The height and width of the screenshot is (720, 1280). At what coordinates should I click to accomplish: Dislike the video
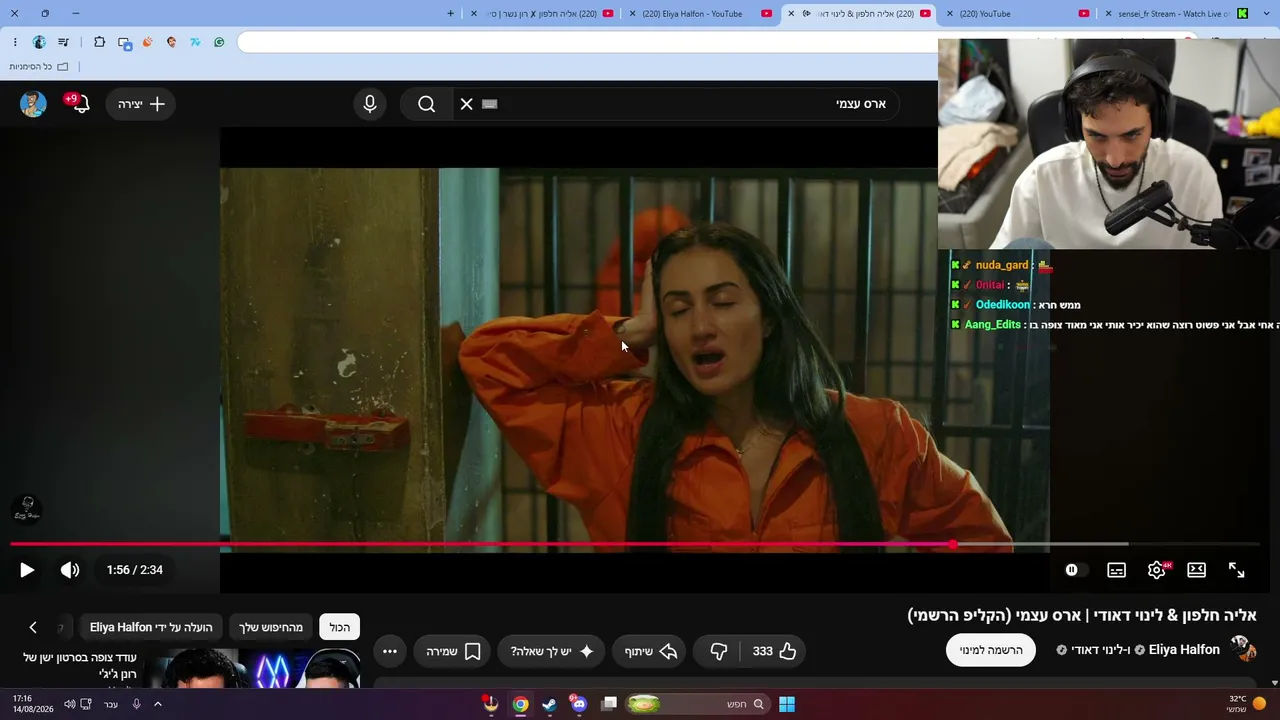[x=718, y=651]
